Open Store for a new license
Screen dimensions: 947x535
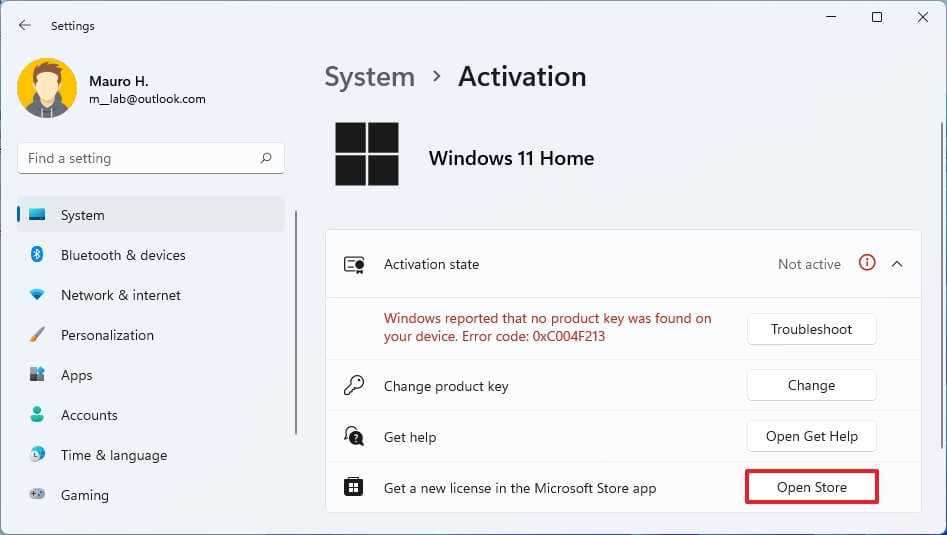click(811, 487)
